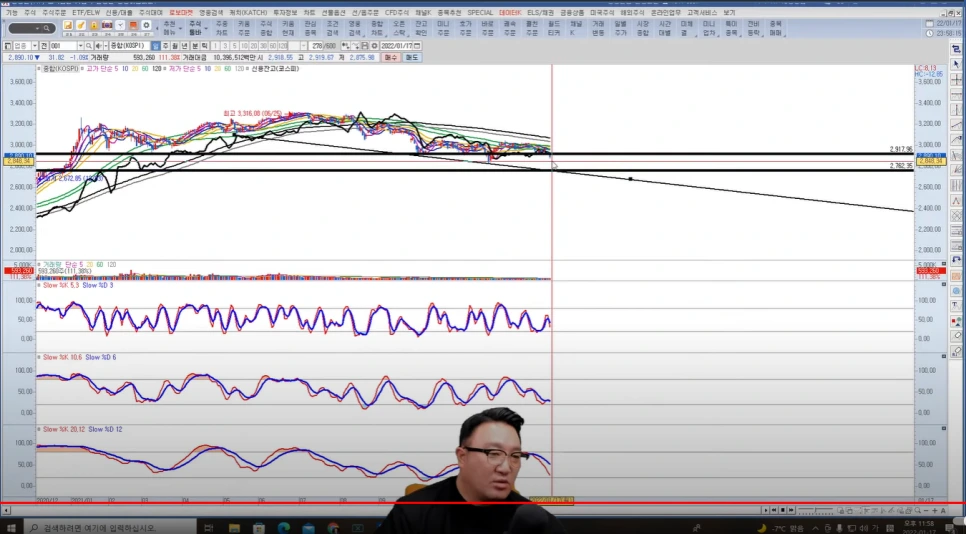This screenshot has height=534, width=966.
Task: Select 년 (yearly) chart period
Action: pyautogui.click(x=184, y=46)
